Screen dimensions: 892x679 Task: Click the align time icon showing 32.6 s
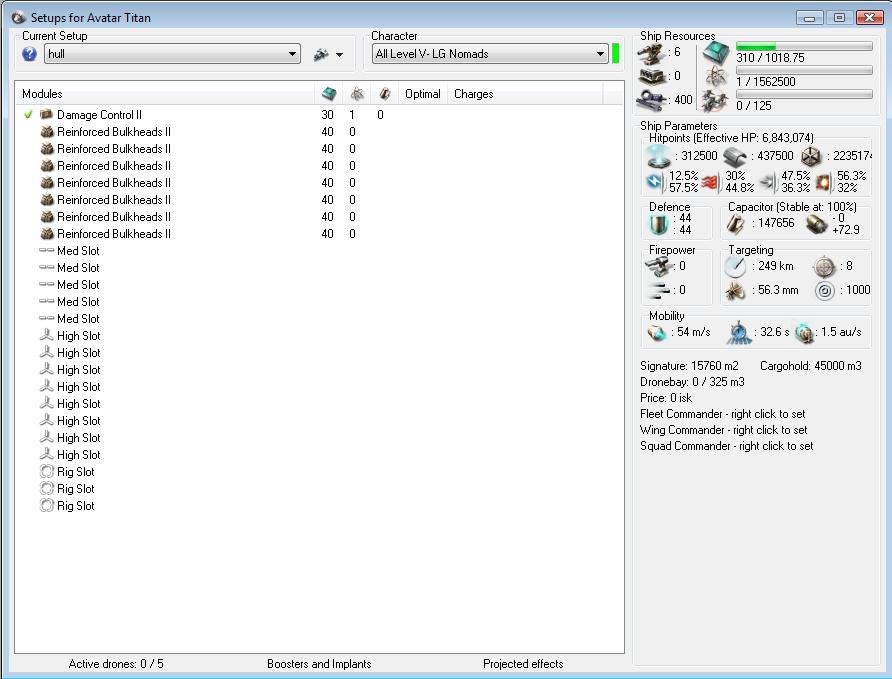click(738, 333)
